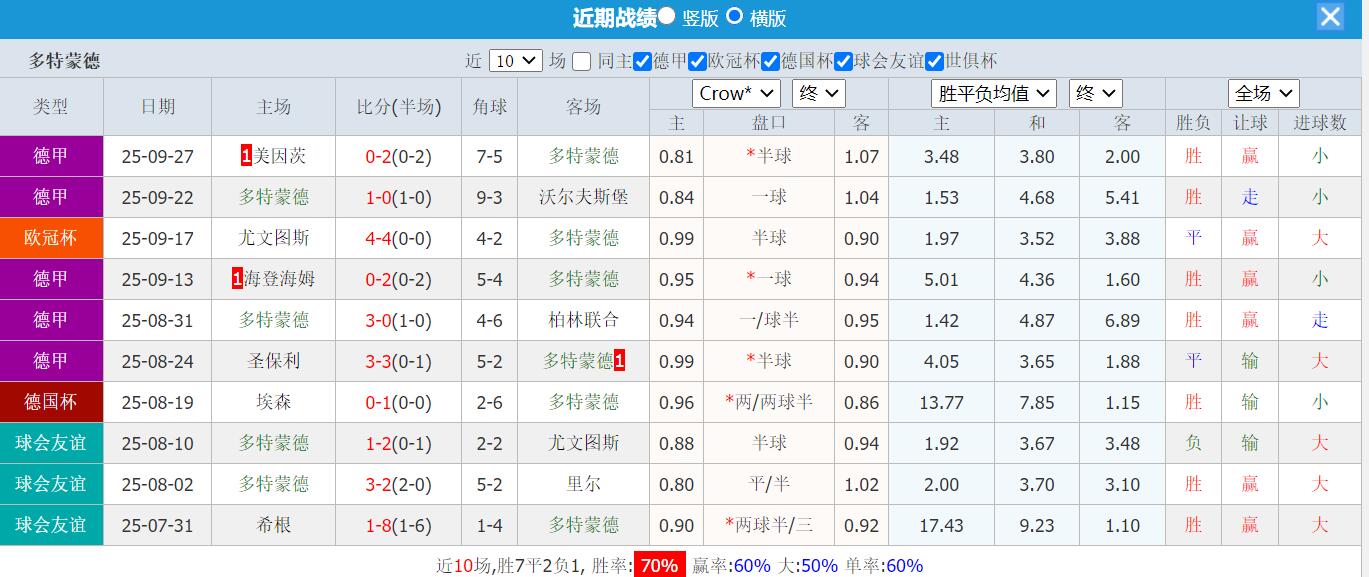Uncheck the 欧冠杯 competition filter
Viewport: 1369px width, 577px height.
pos(697,61)
